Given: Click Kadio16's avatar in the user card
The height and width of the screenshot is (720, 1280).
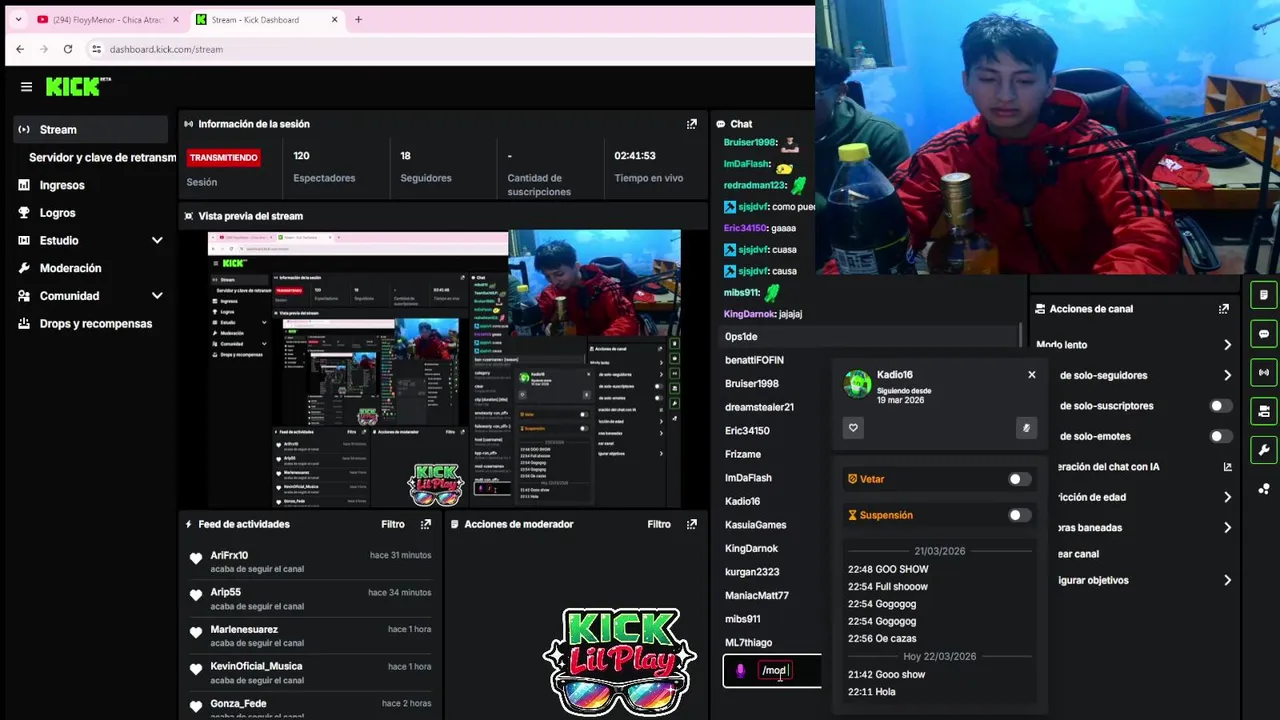Looking at the screenshot, I should pos(857,384).
